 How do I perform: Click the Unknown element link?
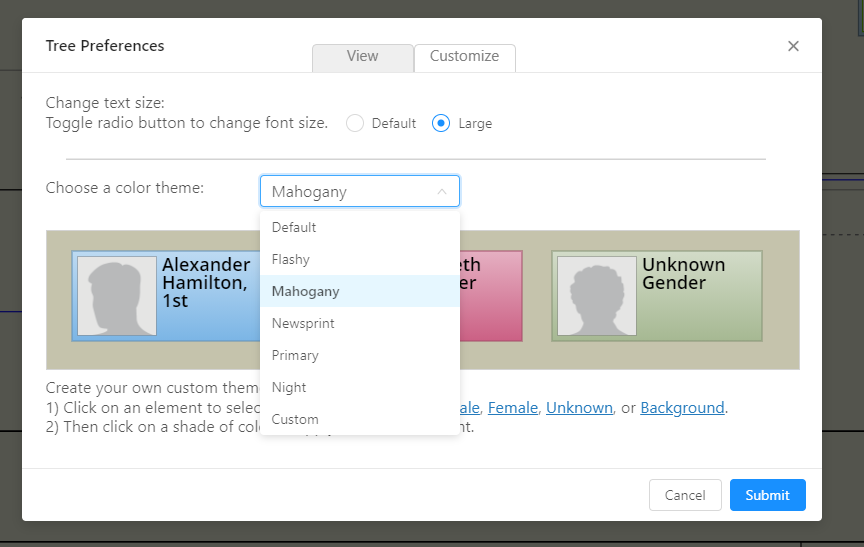coord(579,408)
